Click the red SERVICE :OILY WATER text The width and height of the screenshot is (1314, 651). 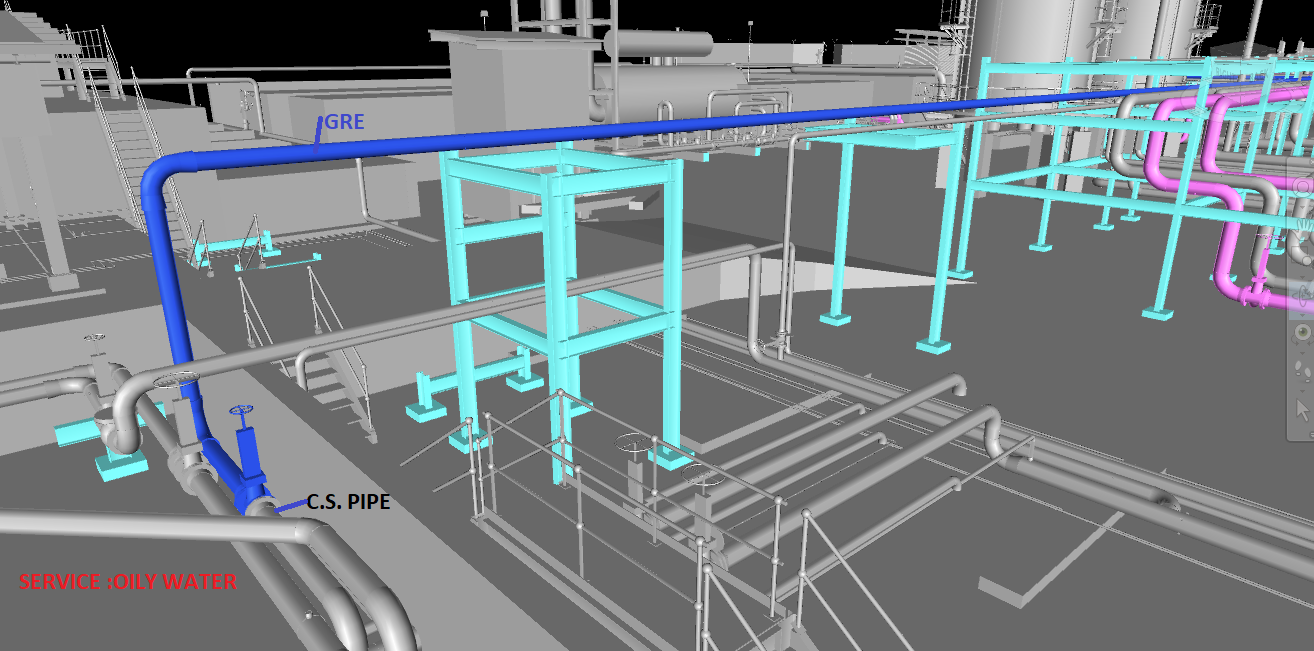(128, 581)
